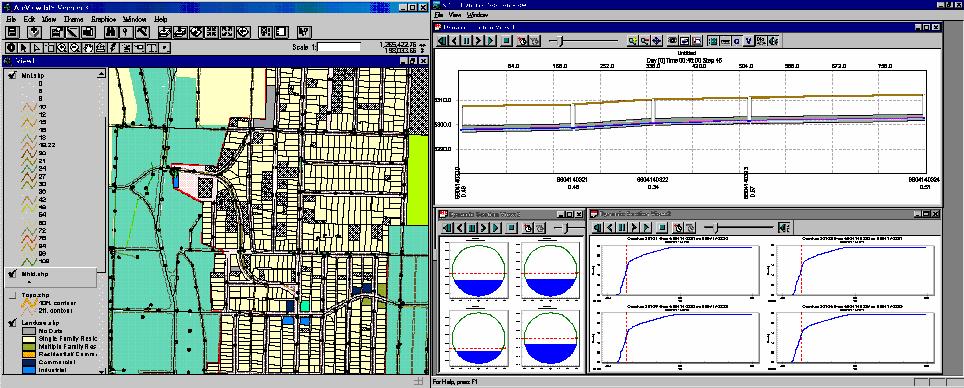The height and width of the screenshot is (388, 964).
Task: Click the save project icon
Action: [12, 32]
